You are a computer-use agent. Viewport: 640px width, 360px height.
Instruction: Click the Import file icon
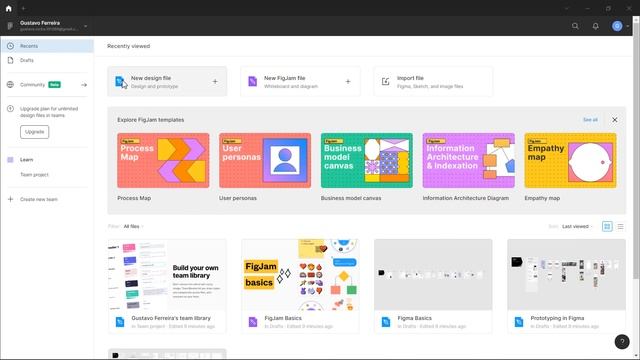[x=385, y=82]
